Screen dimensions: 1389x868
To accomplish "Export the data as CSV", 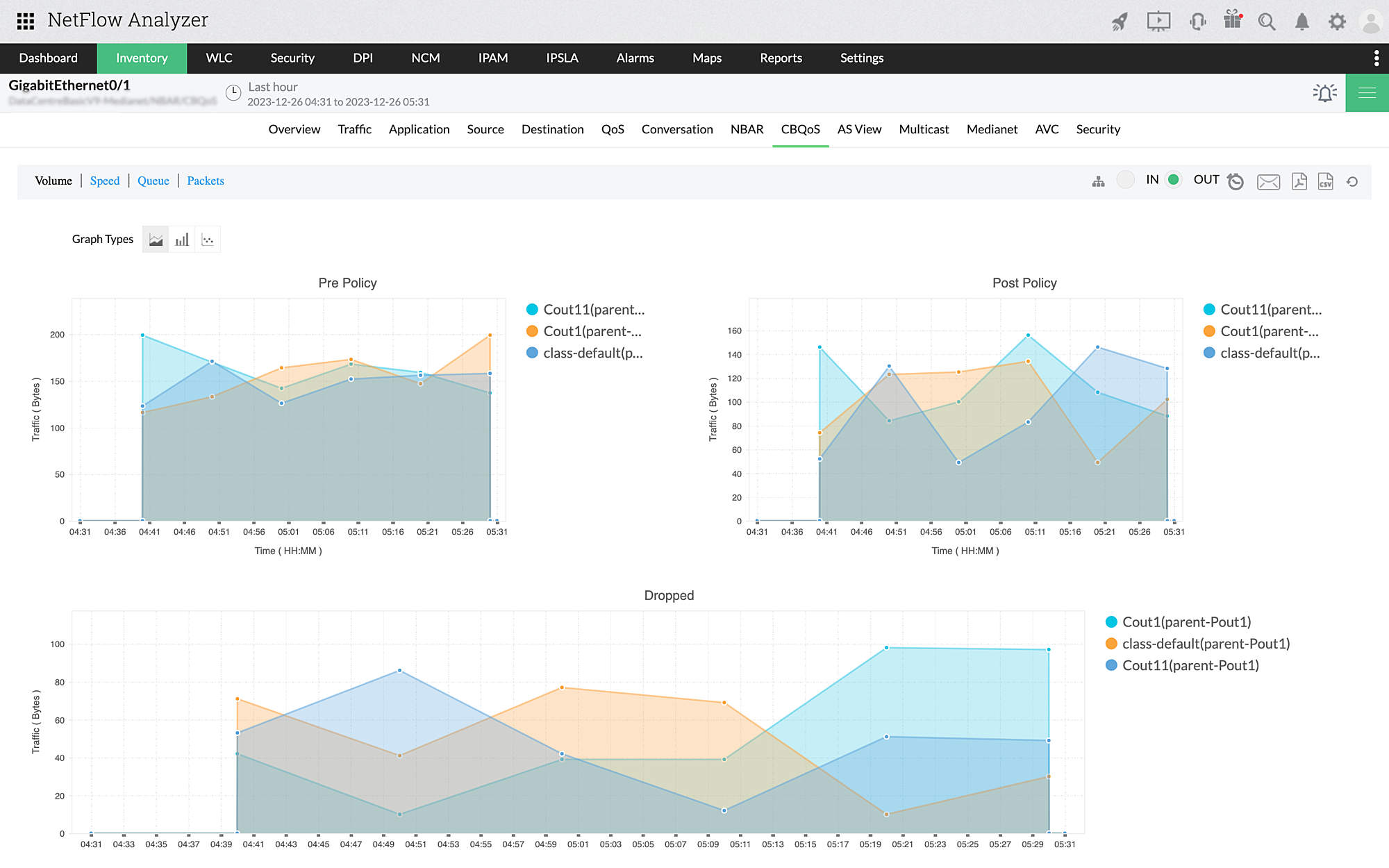I will click(x=1325, y=181).
